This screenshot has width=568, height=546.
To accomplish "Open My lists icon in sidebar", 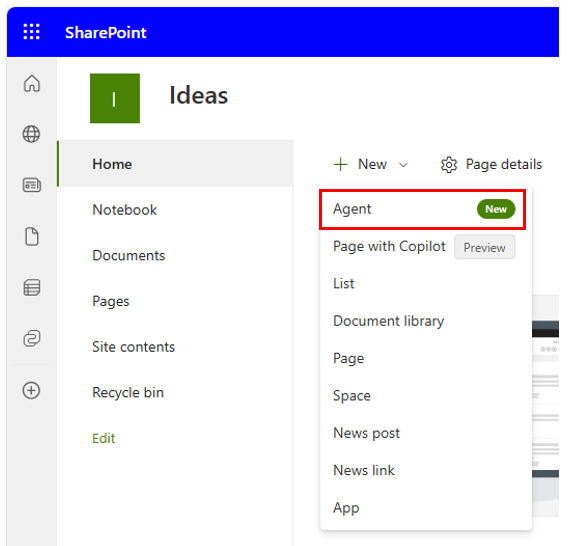I will (x=32, y=288).
